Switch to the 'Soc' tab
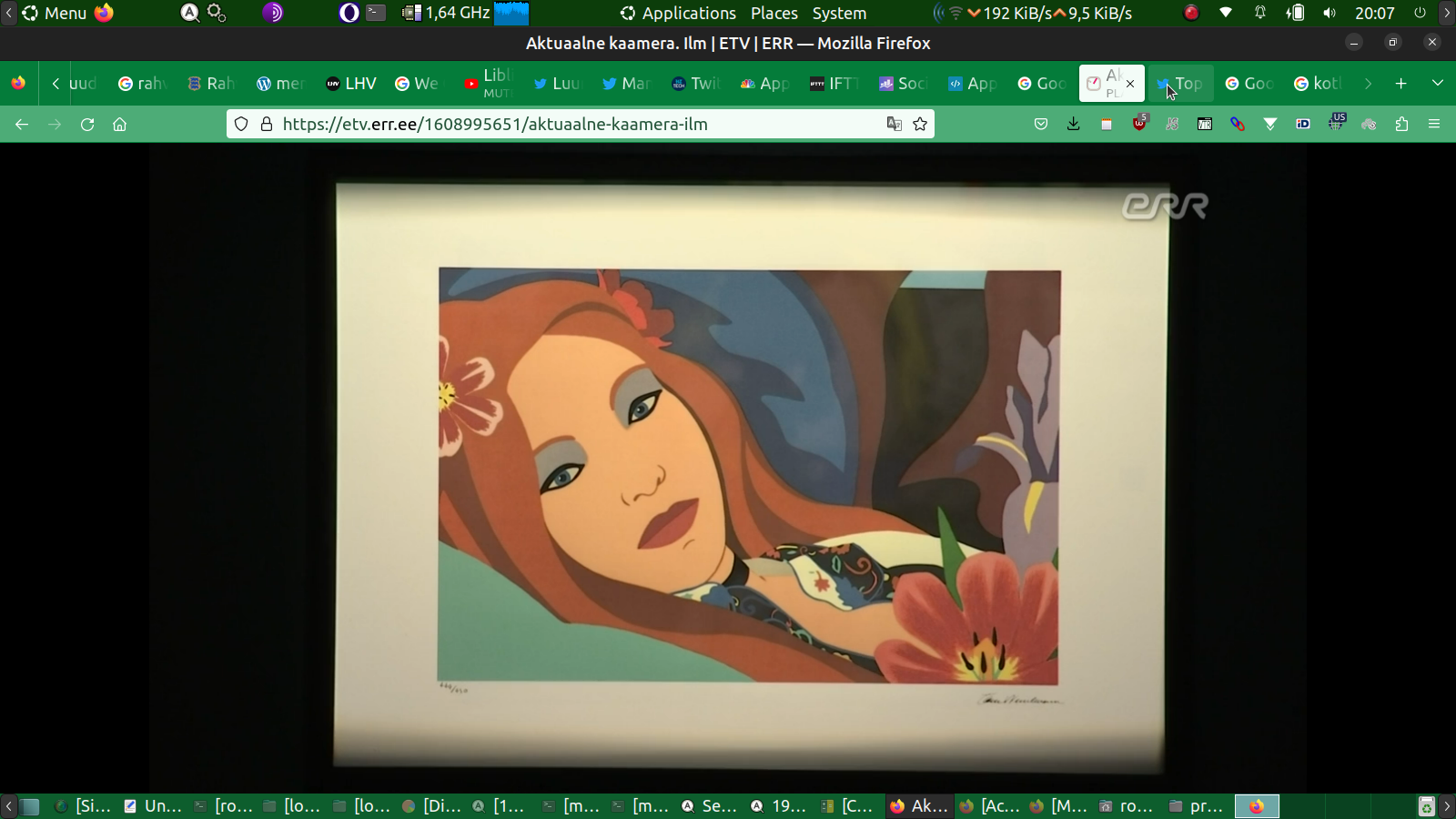Screen dimensions: 1456x819 tap(903, 84)
